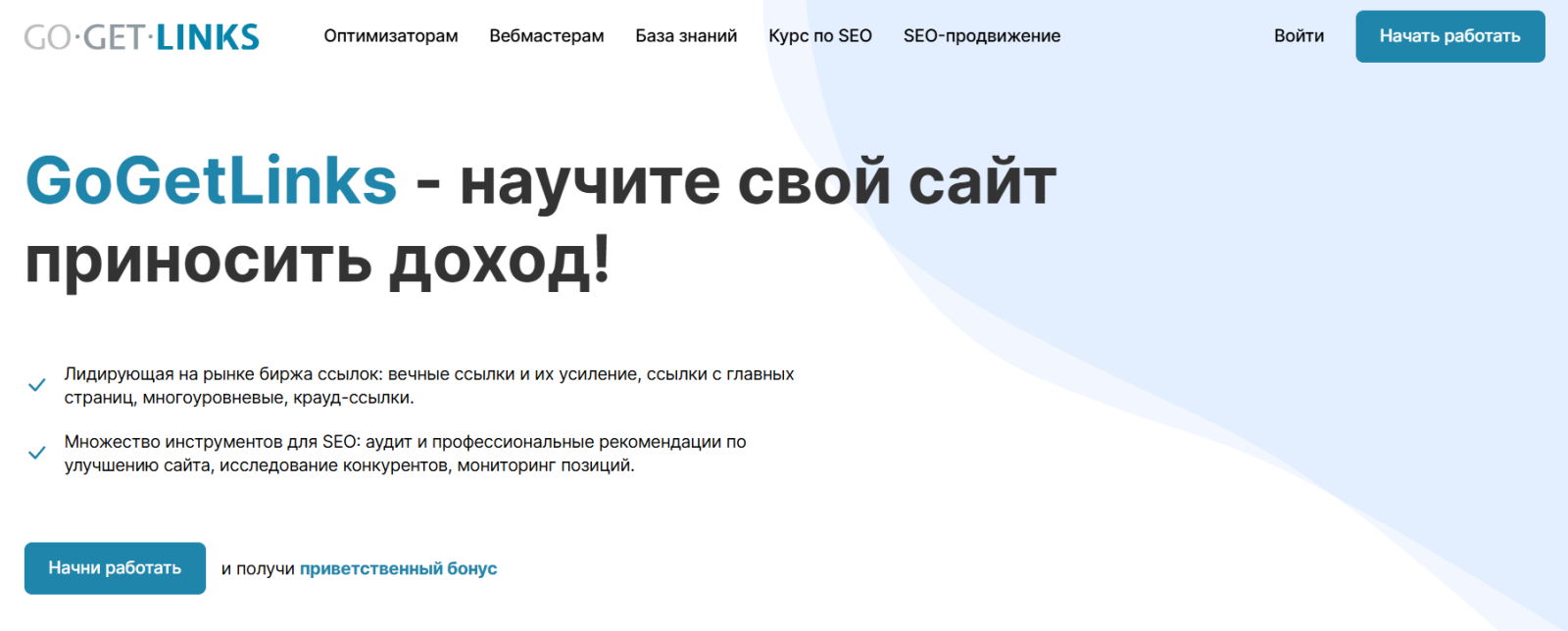Open the Вебмастерам menu item
Image resolution: width=1568 pixels, height=631 pixels.
point(547,36)
